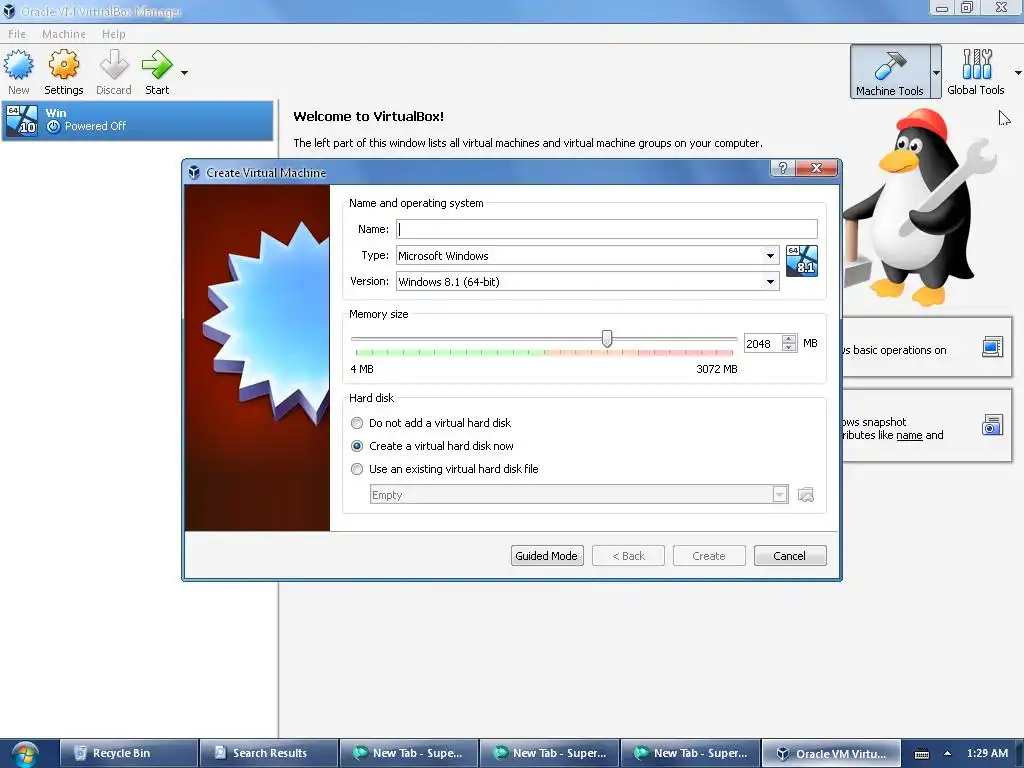Select the Win virtual machine entry
1024x768 pixels.
138,120
